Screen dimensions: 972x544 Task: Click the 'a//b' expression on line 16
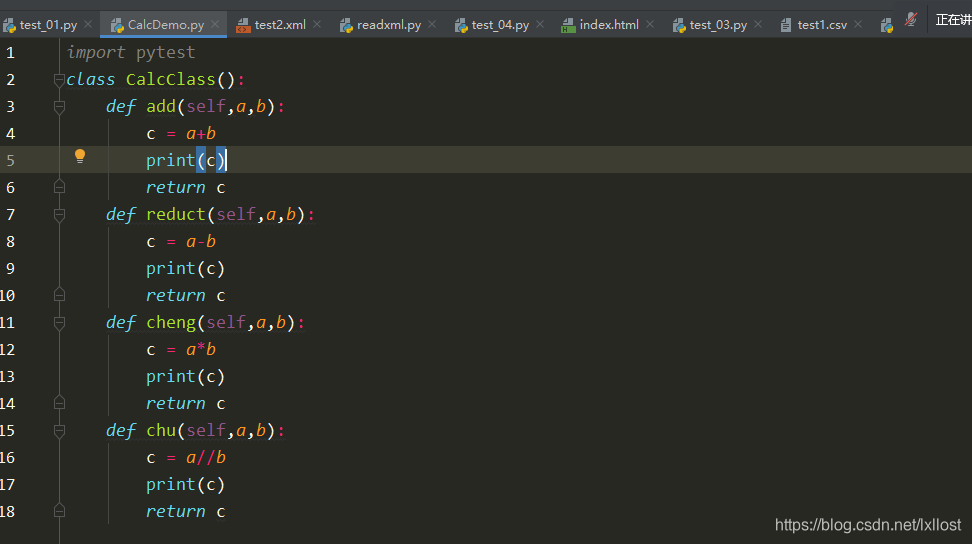click(x=206, y=457)
